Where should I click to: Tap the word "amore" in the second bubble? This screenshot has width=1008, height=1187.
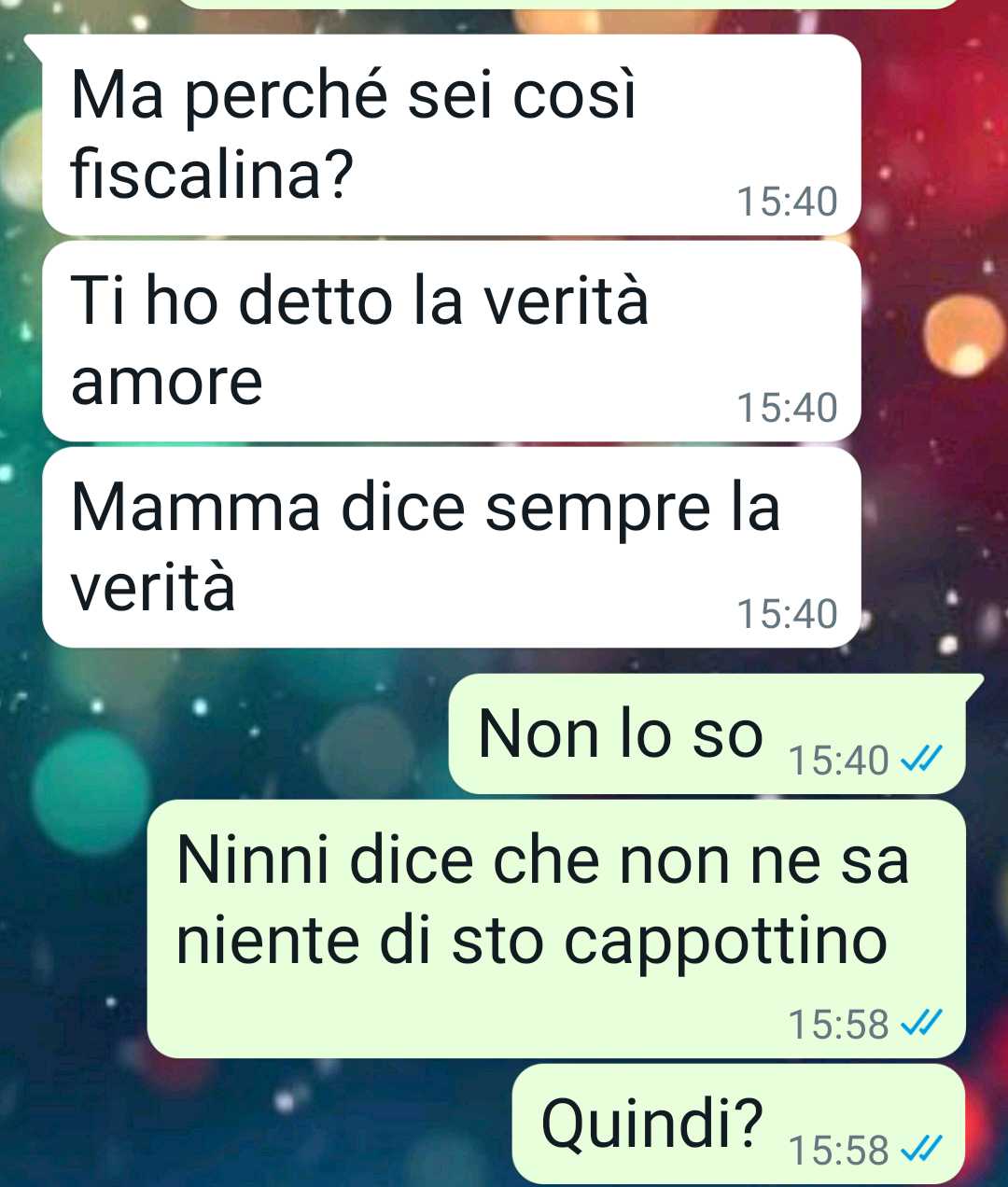(167, 383)
